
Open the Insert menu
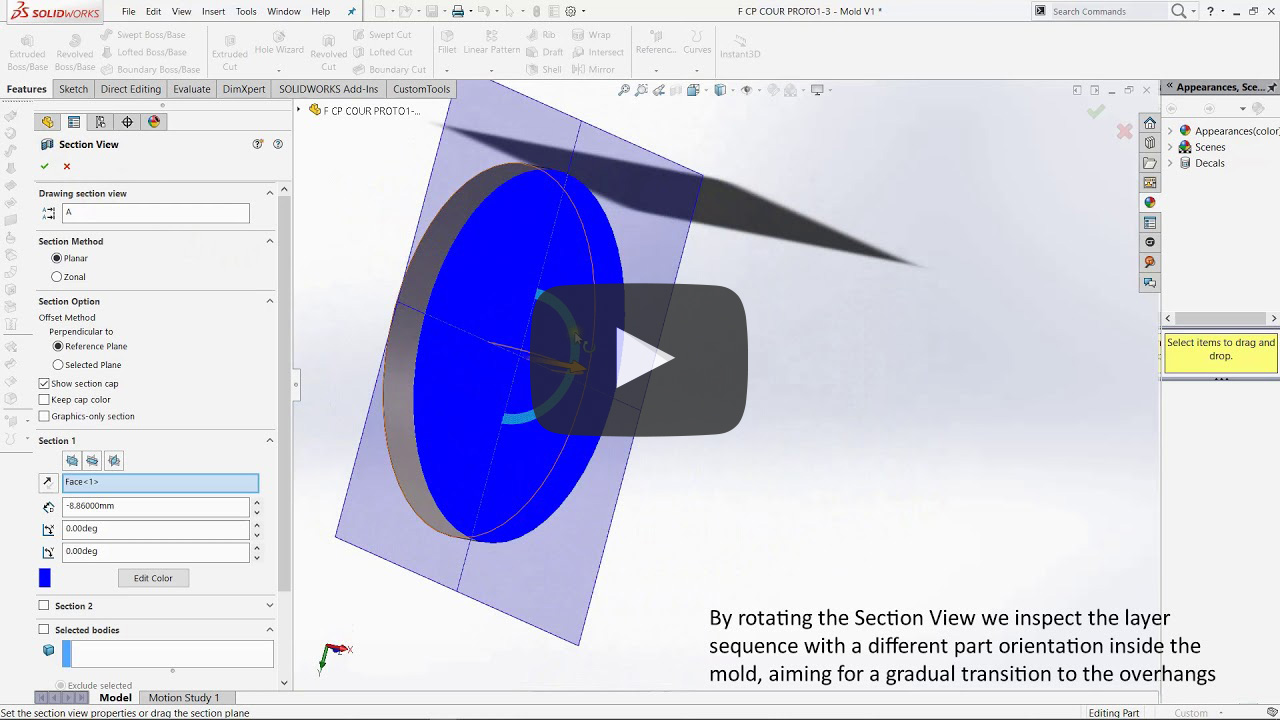pos(213,12)
